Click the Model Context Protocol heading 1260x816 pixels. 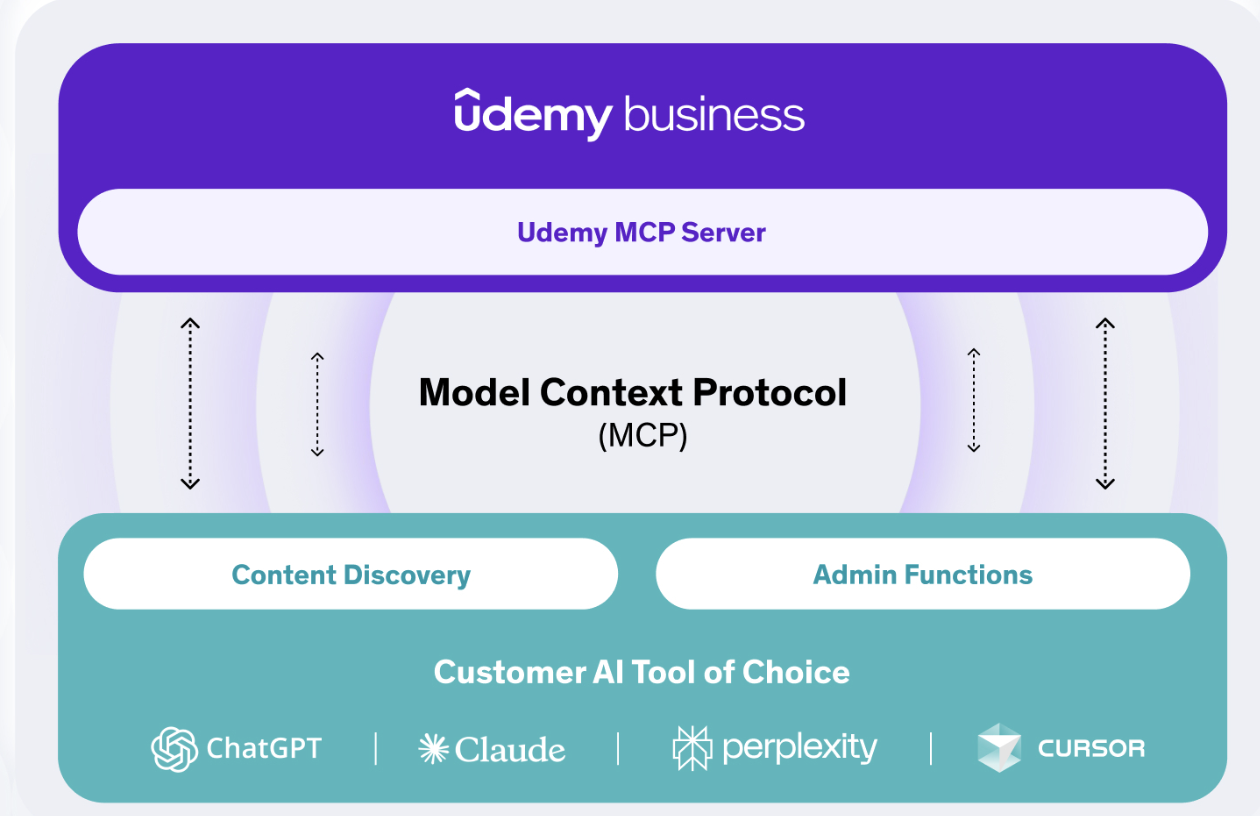(x=632, y=392)
